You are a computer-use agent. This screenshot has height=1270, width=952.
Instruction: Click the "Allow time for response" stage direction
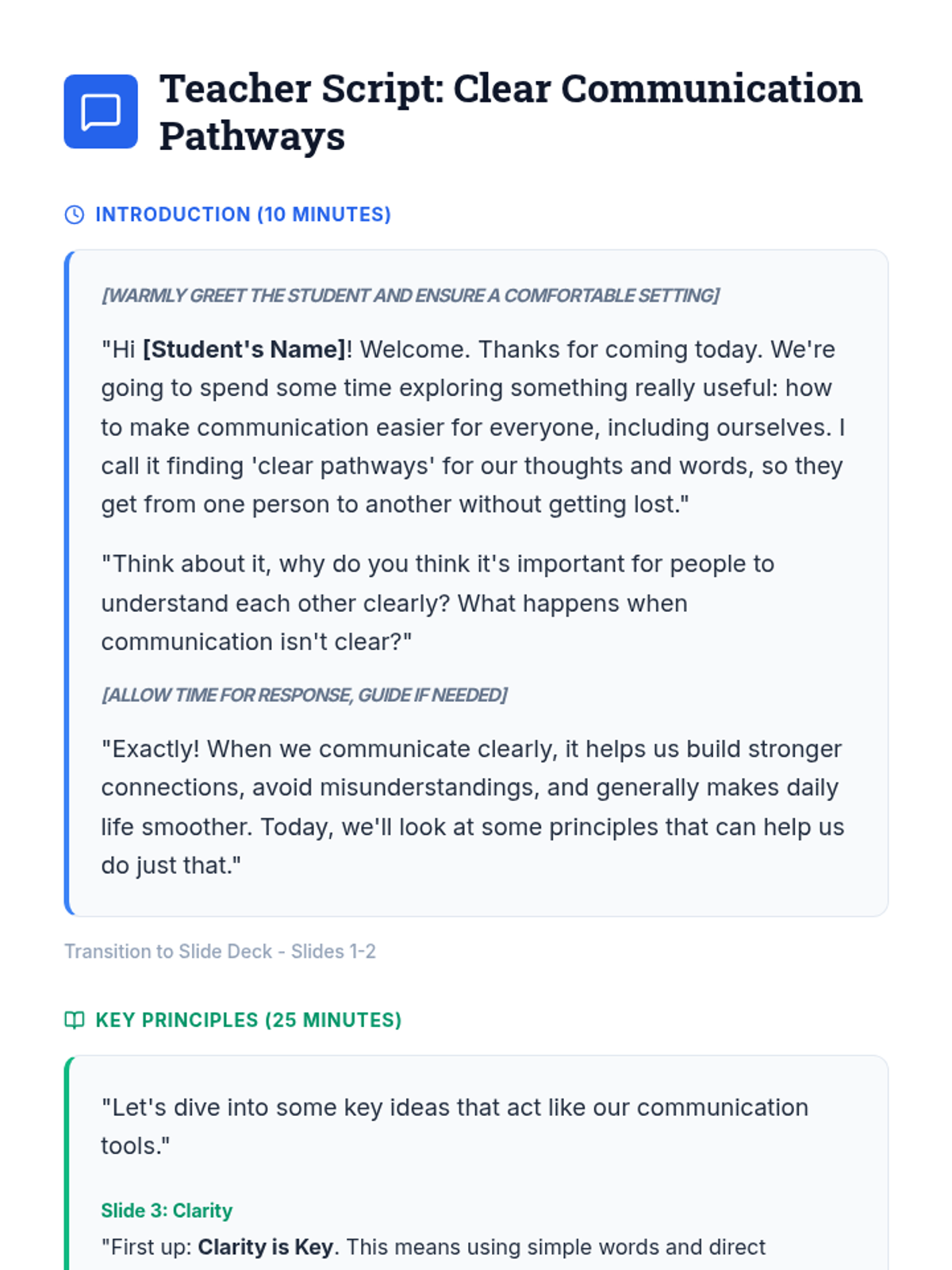tap(304, 695)
